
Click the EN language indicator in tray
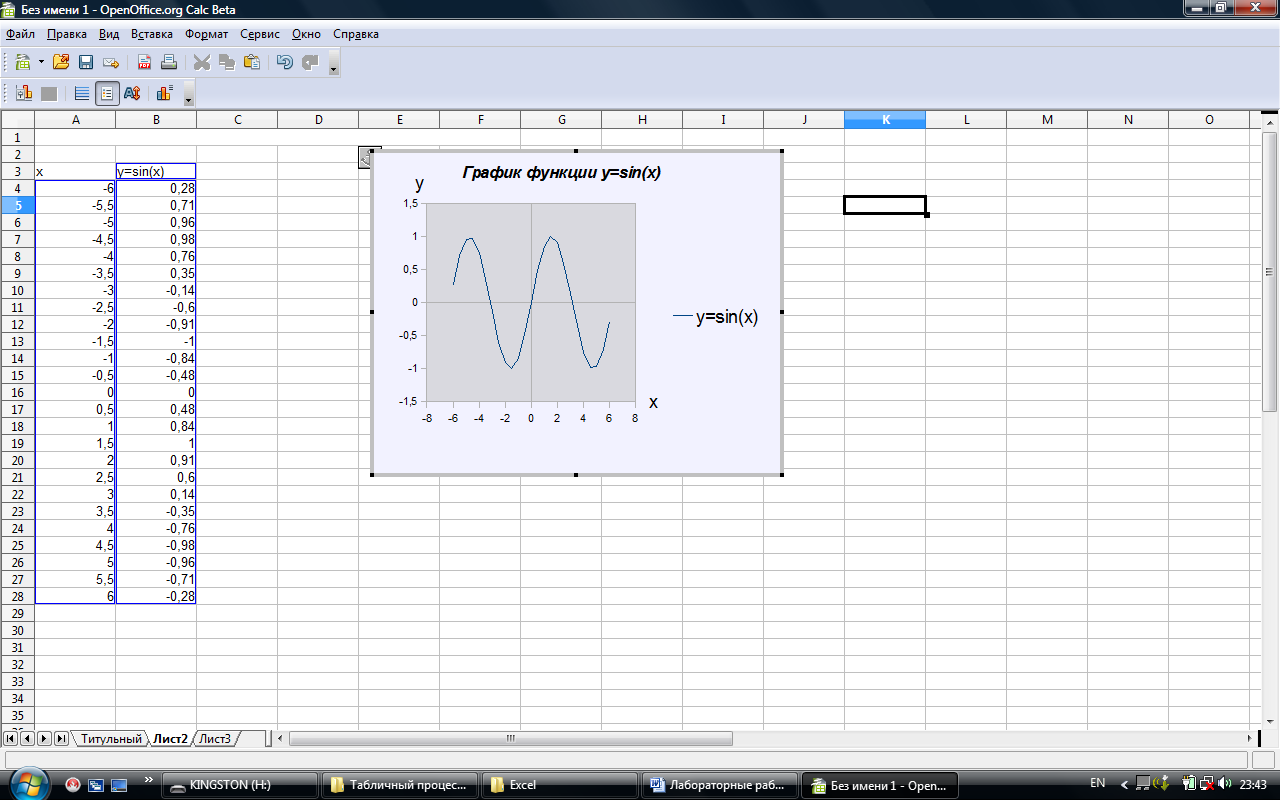(1097, 783)
